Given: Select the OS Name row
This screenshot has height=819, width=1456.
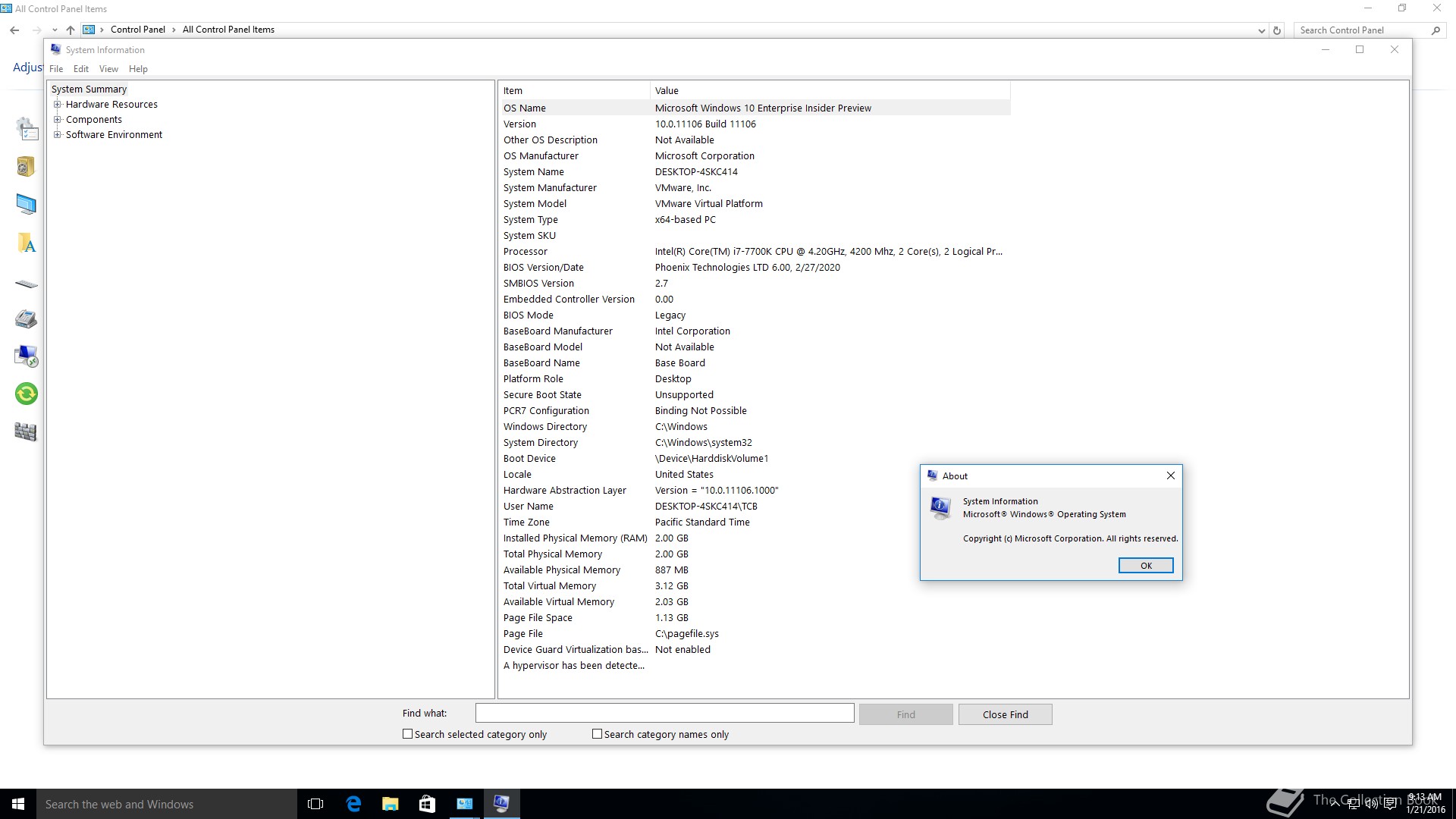Looking at the screenshot, I should click(755, 108).
